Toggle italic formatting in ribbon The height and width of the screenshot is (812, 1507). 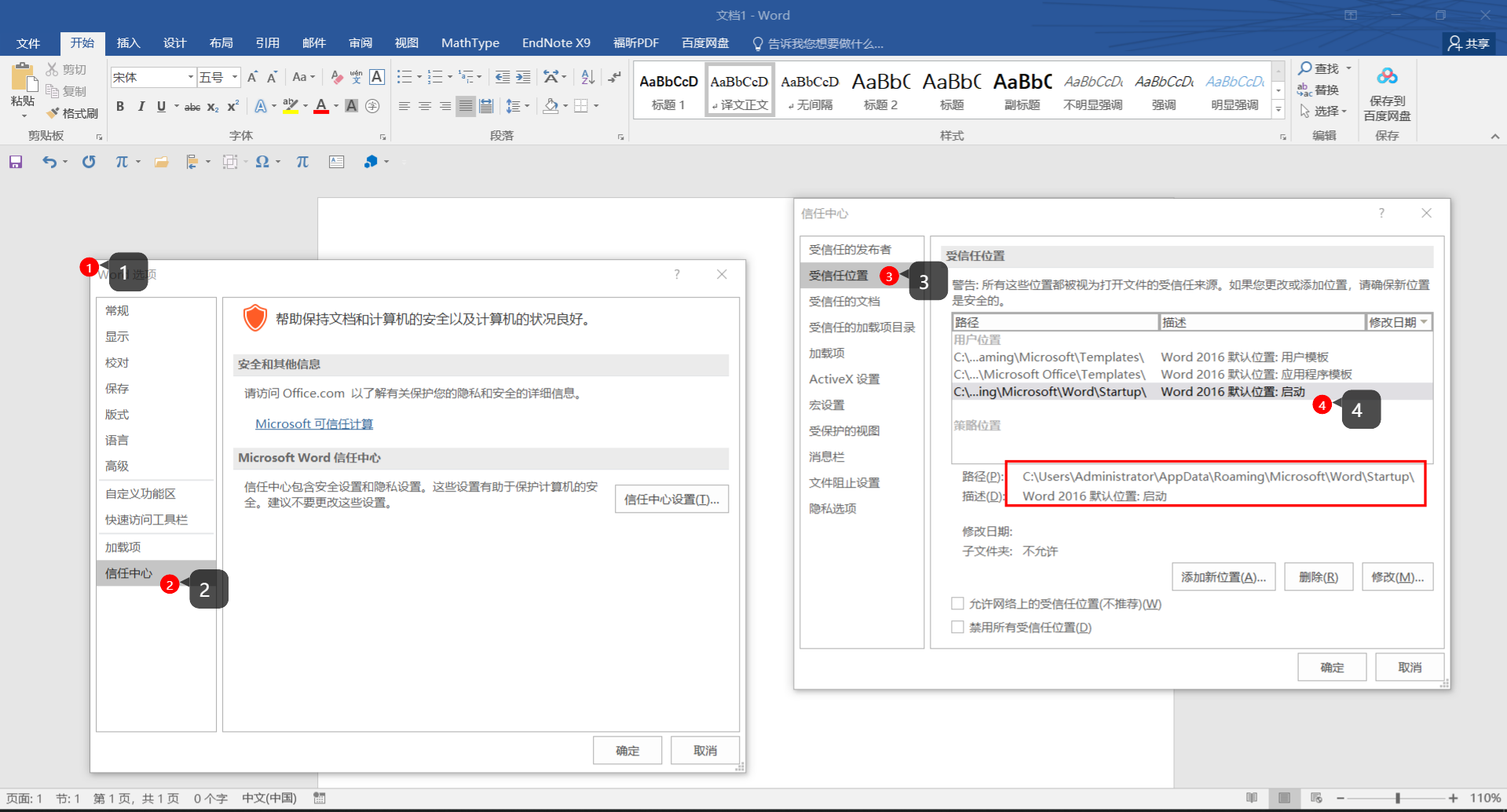(x=141, y=107)
